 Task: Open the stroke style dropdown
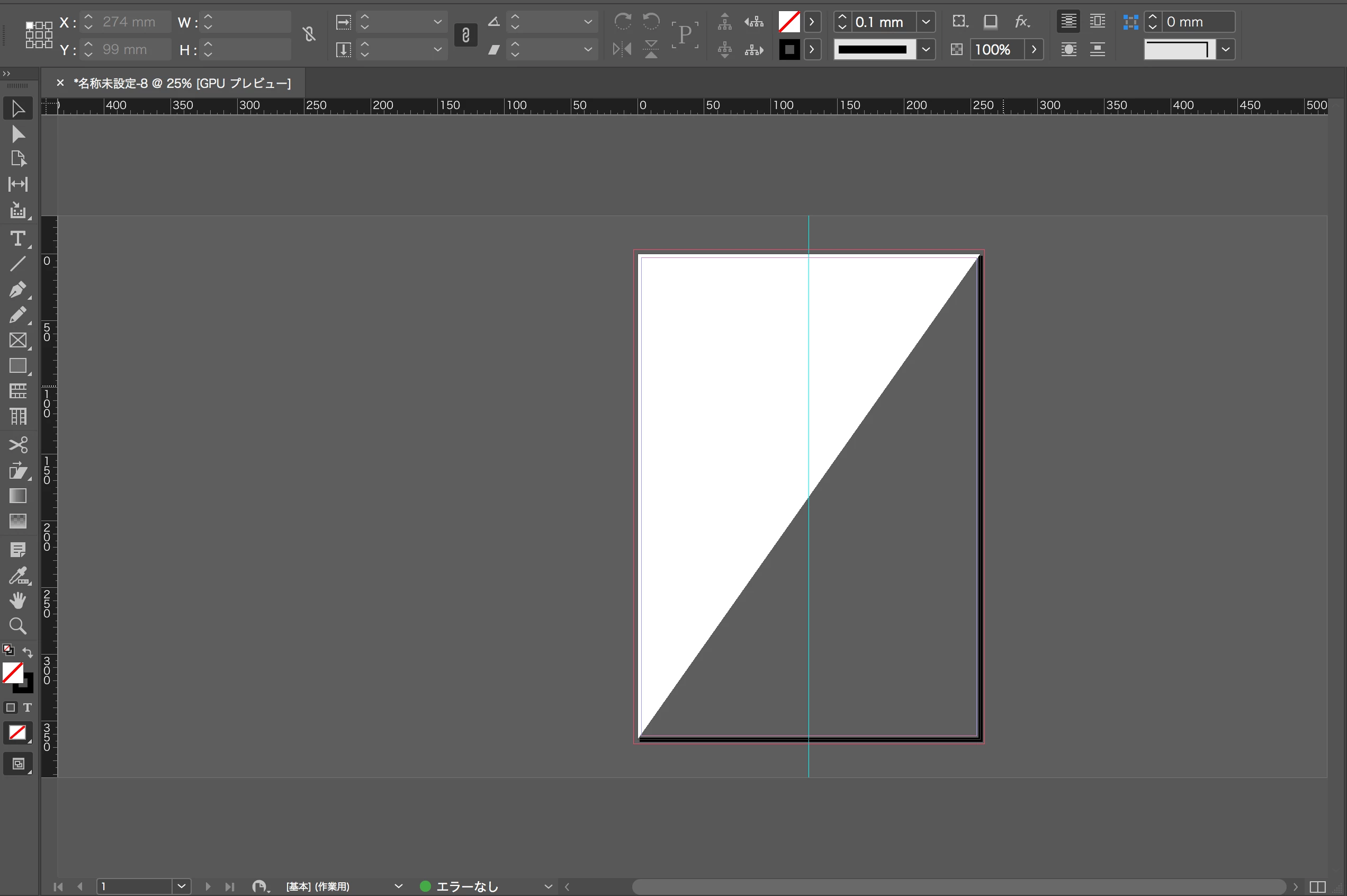tap(926, 50)
